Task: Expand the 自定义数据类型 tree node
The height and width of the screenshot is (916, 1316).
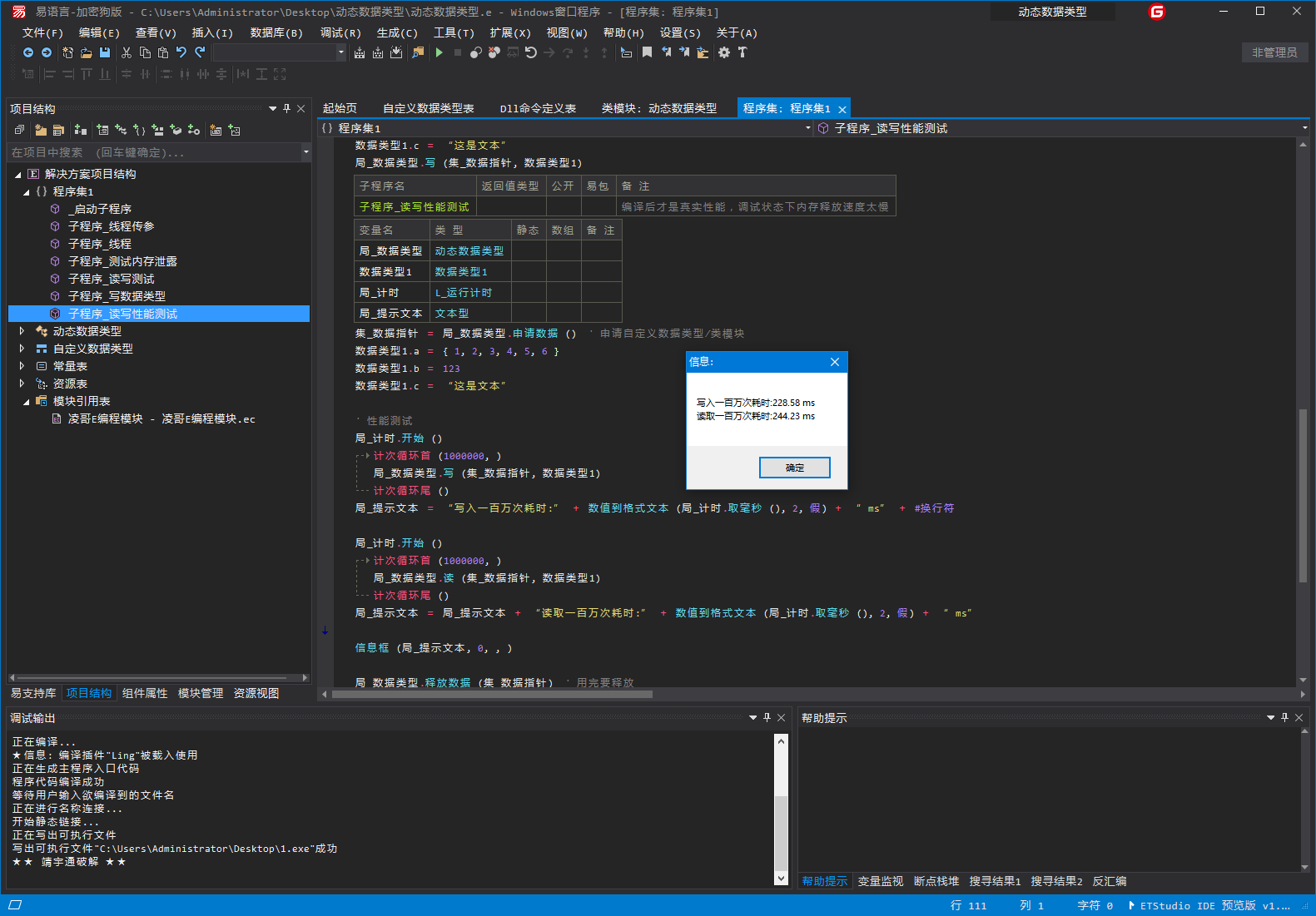Action: tap(22, 349)
